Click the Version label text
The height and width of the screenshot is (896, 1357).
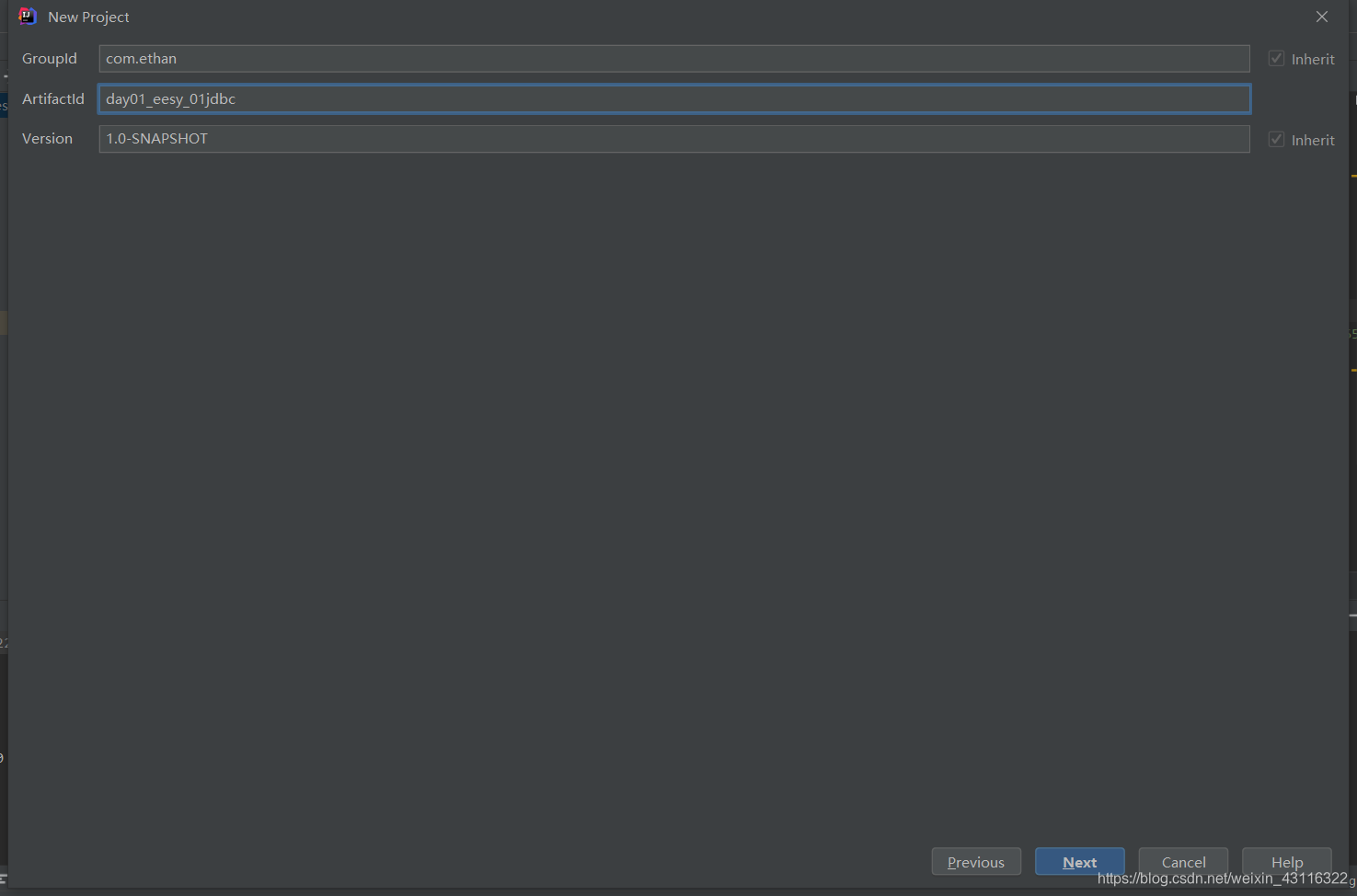tap(47, 139)
